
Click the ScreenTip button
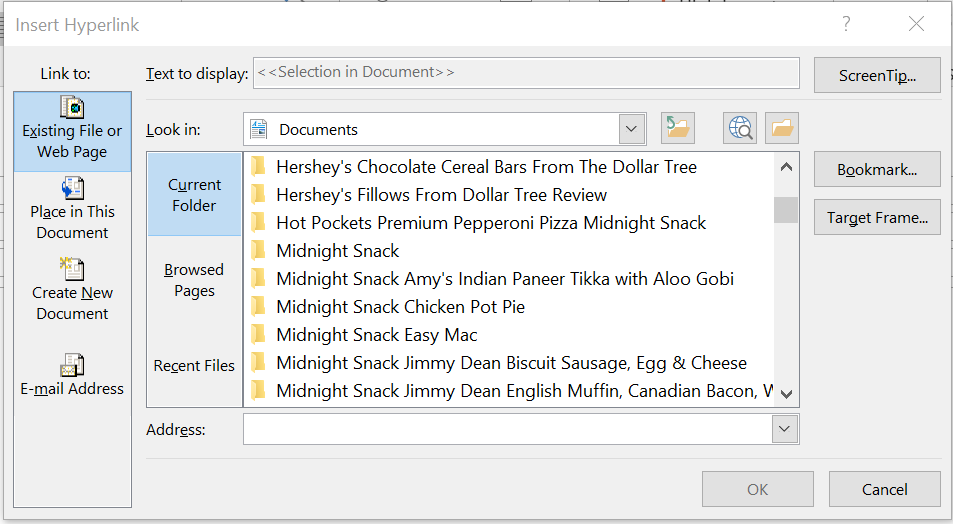pos(877,75)
